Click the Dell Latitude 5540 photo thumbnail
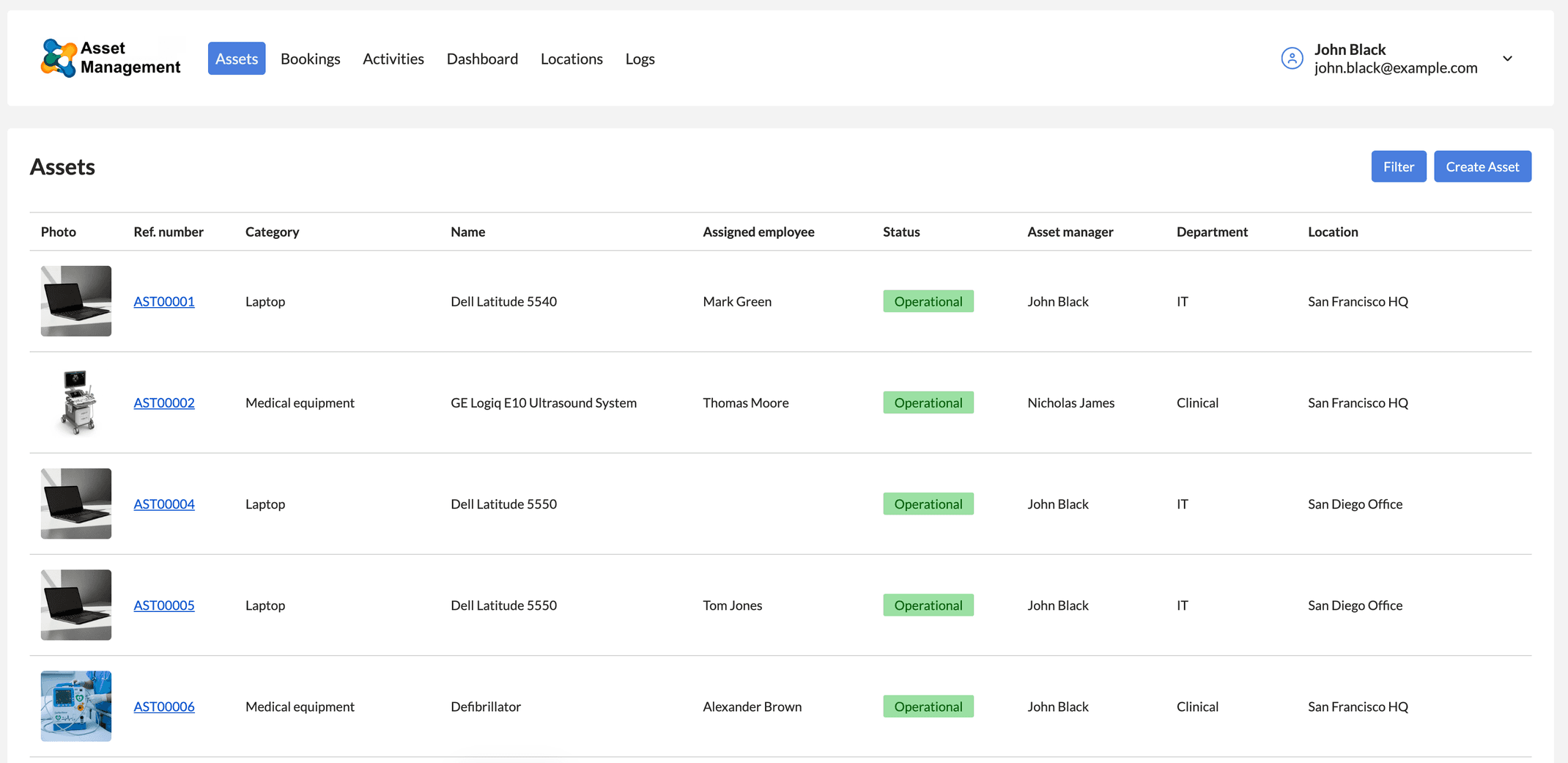1568x763 pixels. (75, 301)
